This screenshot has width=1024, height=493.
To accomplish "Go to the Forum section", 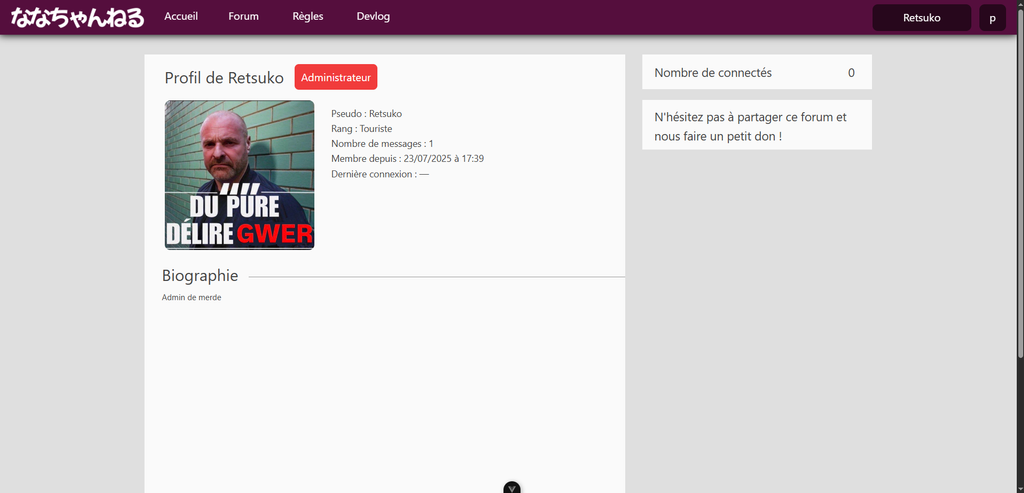I will click(x=243, y=17).
